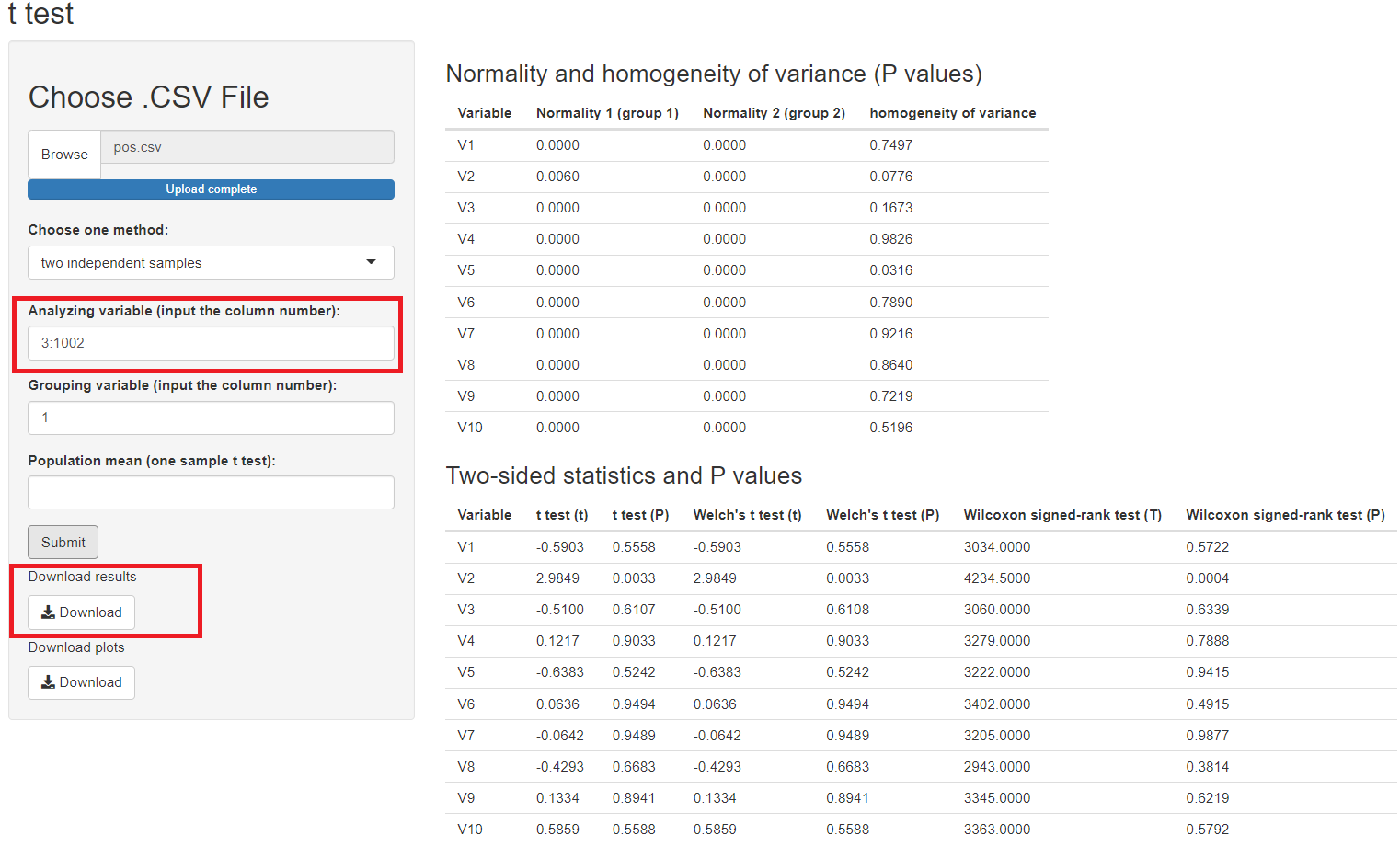Click download icon under Download plots

pos(49,682)
